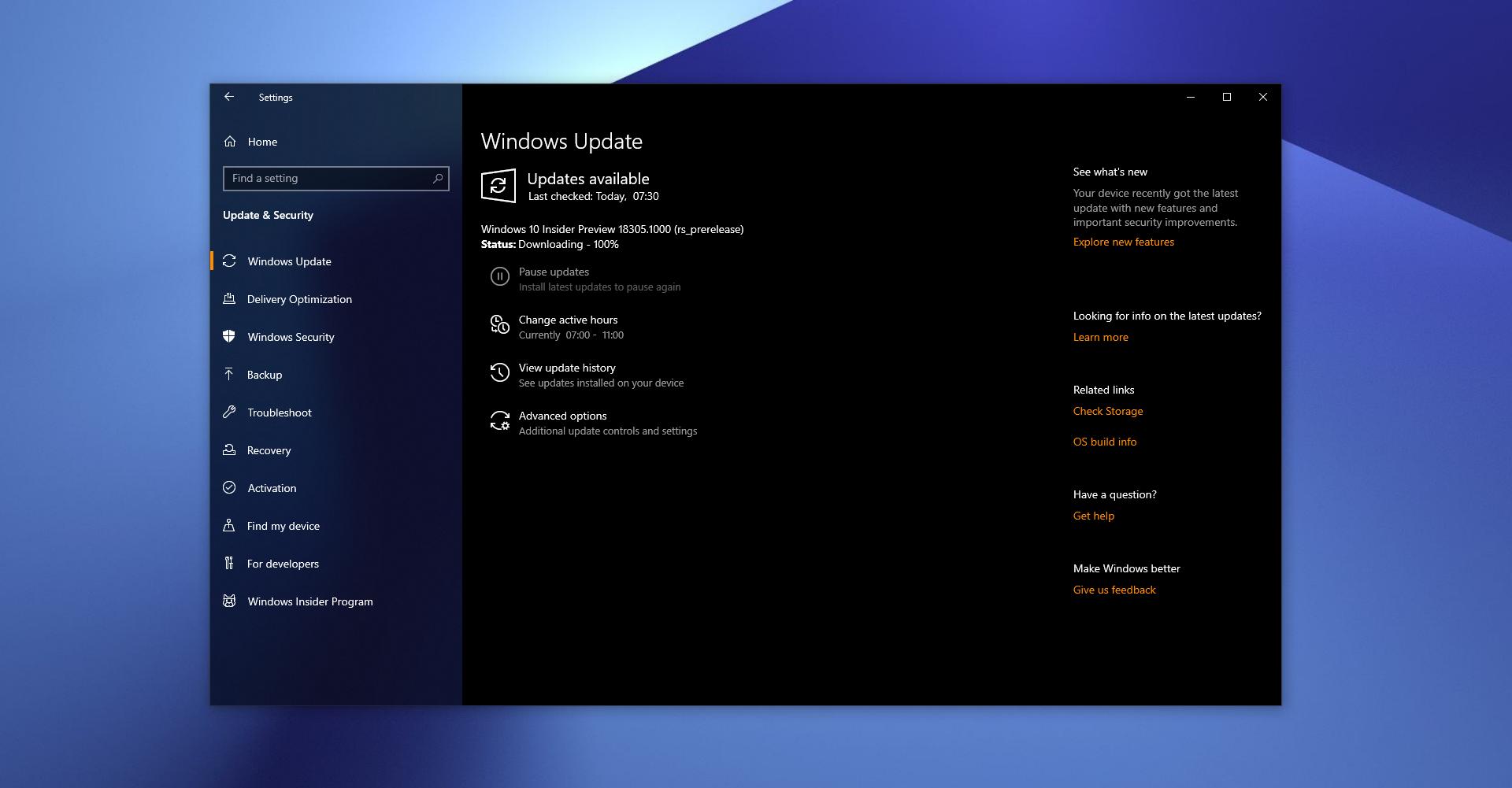Click the Windows Update sync icon in sidebar
The width and height of the screenshot is (1512, 788).
229,261
